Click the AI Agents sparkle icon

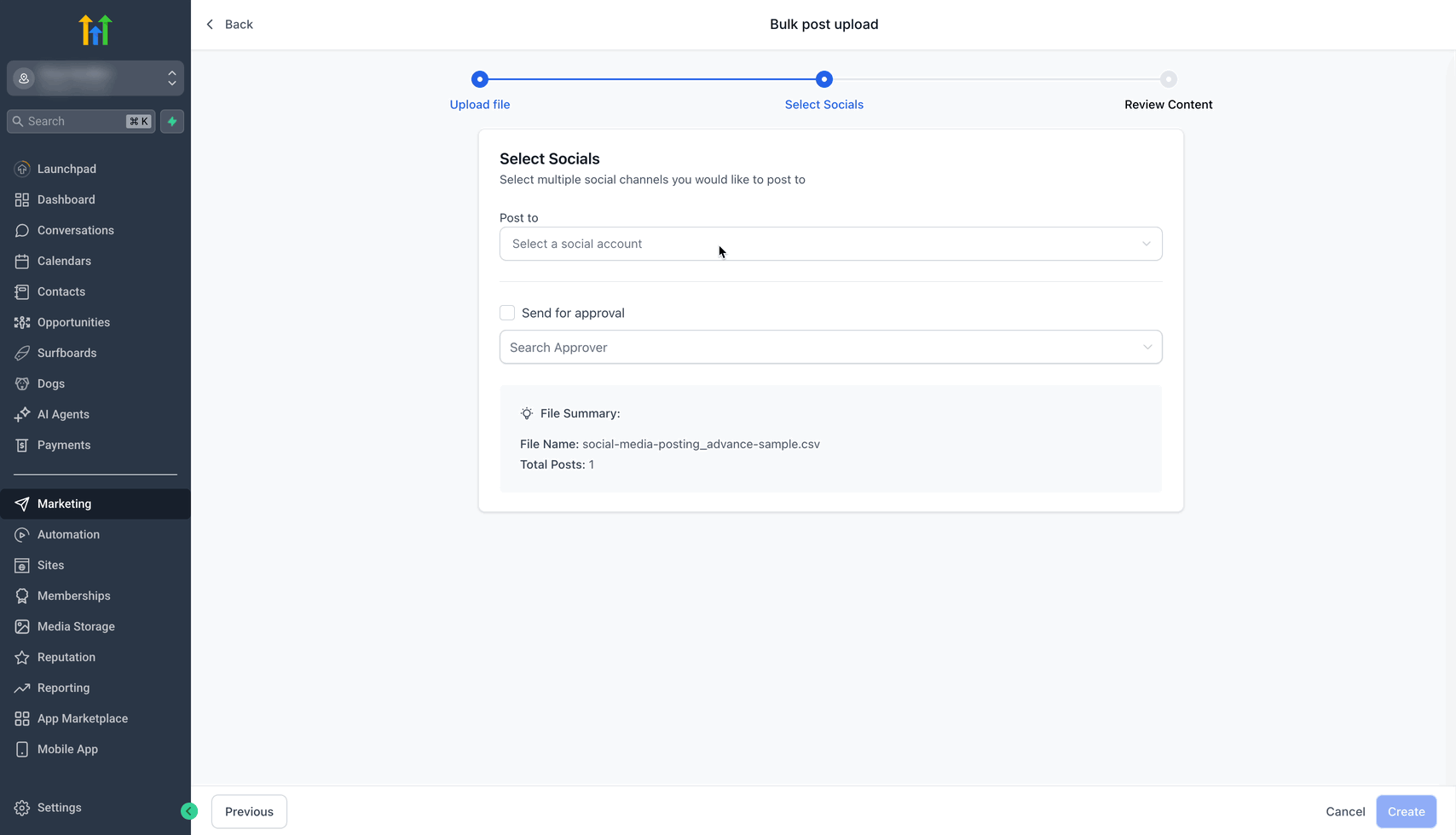click(x=22, y=414)
